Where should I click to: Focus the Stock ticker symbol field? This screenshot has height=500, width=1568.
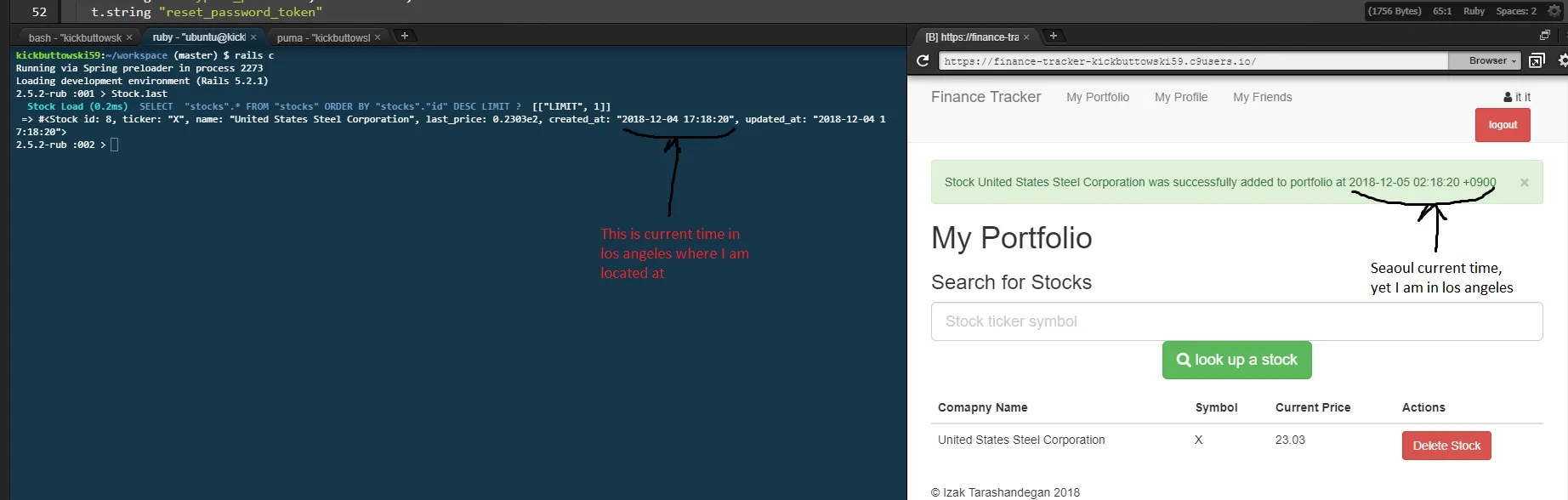pyautogui.click(x=1236, y=321)
